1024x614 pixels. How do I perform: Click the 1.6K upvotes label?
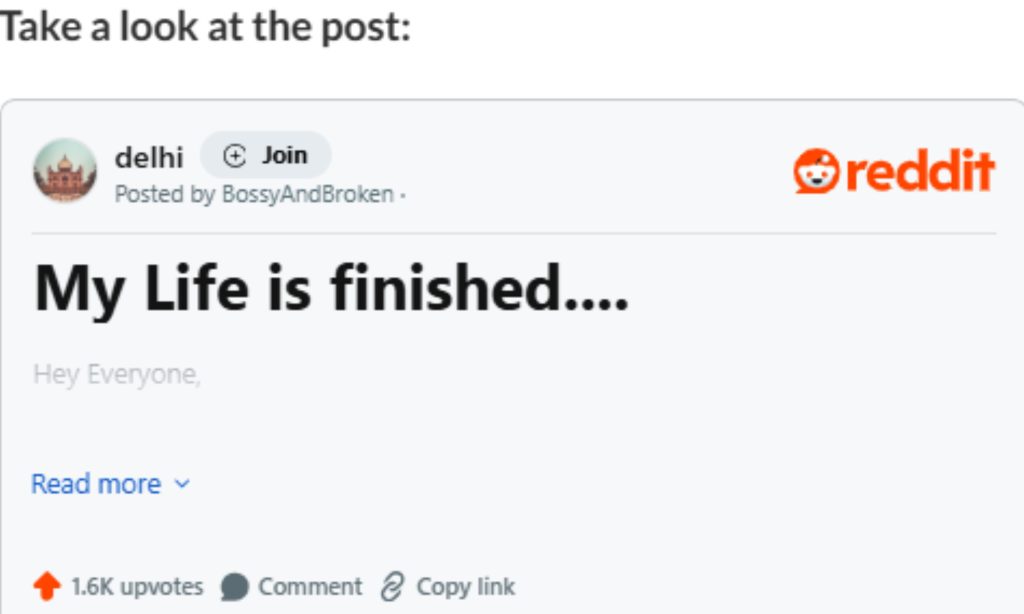[x=137, y=587]
